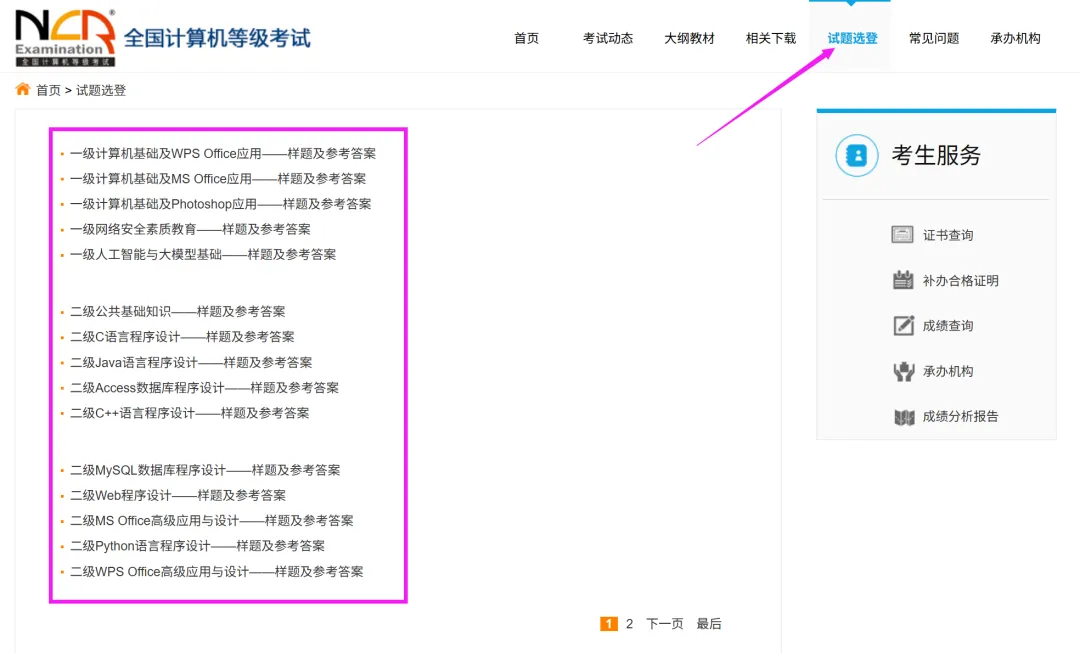This screenshot has width=1080, height=653.
Task: Click the orange home icon in breadcrumb
Action: pos(23,90)
